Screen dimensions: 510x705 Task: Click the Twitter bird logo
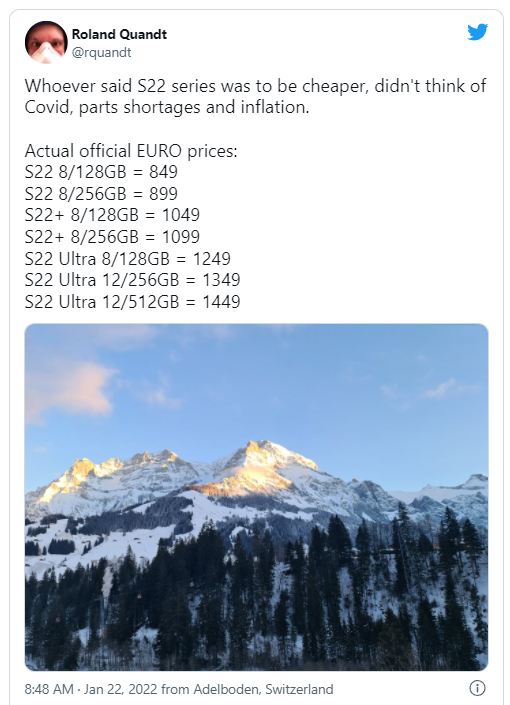click(477, 32)
